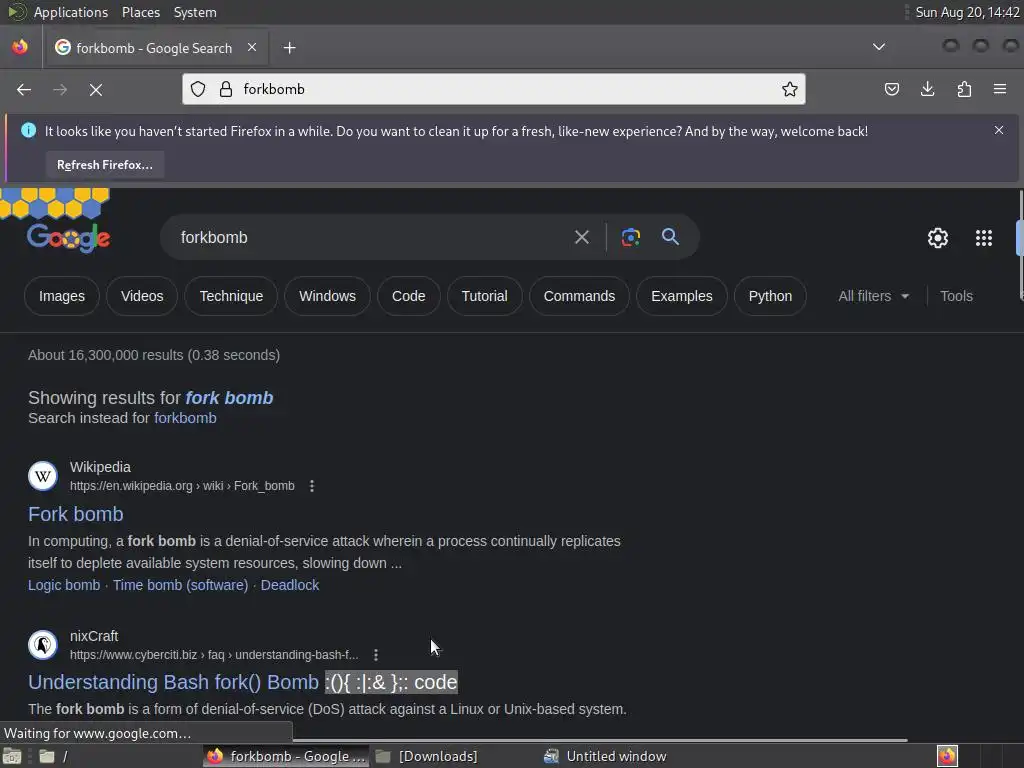Open Google quick settings gear
This screenshot has width=1024, height=768.
click(x=938, y=238)
